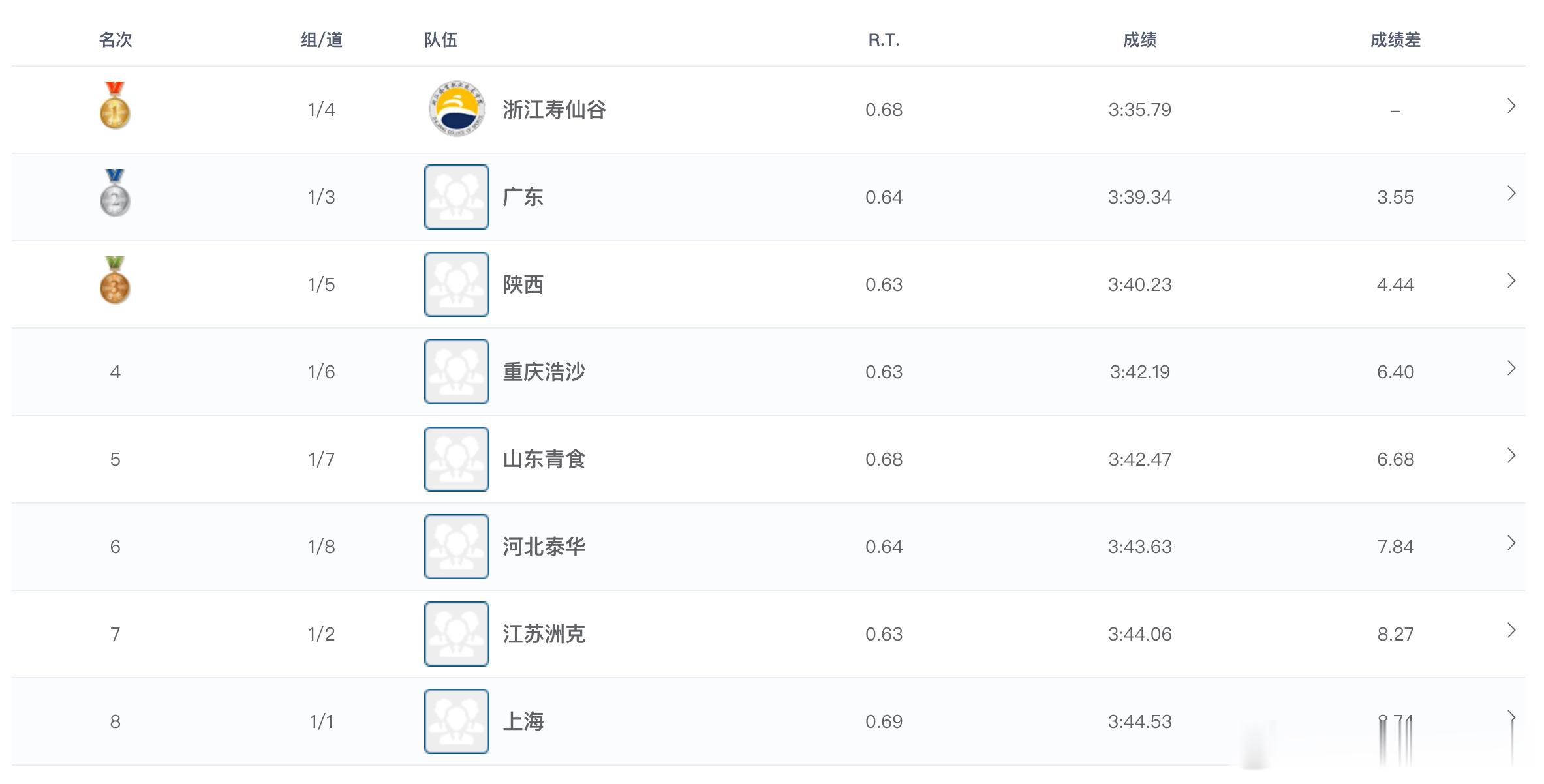The image size is (1544, 784).
Task: Click the winning time 3:35.79
Action: point(1140,110)
